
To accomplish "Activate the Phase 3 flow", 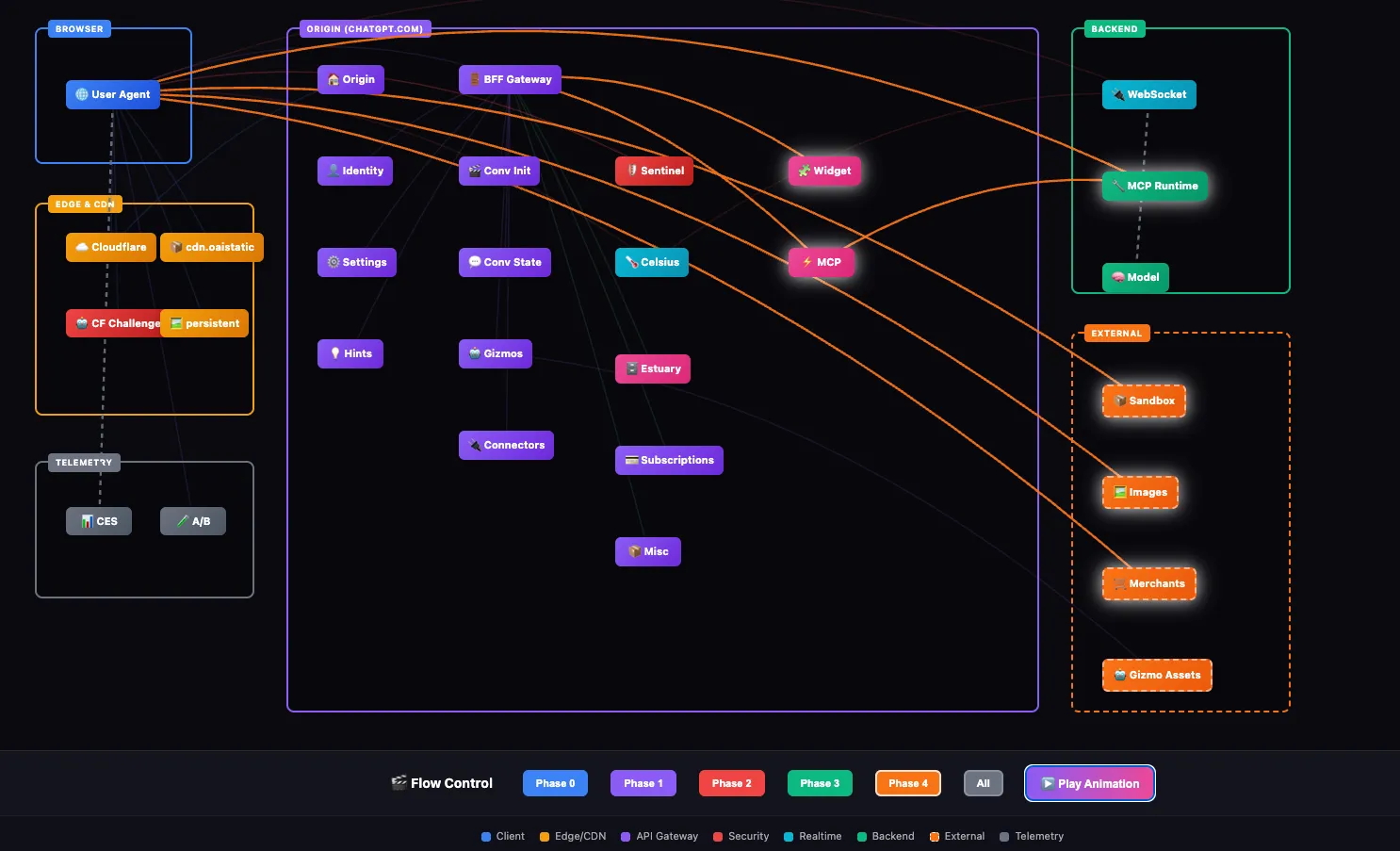I will click(x=820, y=783).
